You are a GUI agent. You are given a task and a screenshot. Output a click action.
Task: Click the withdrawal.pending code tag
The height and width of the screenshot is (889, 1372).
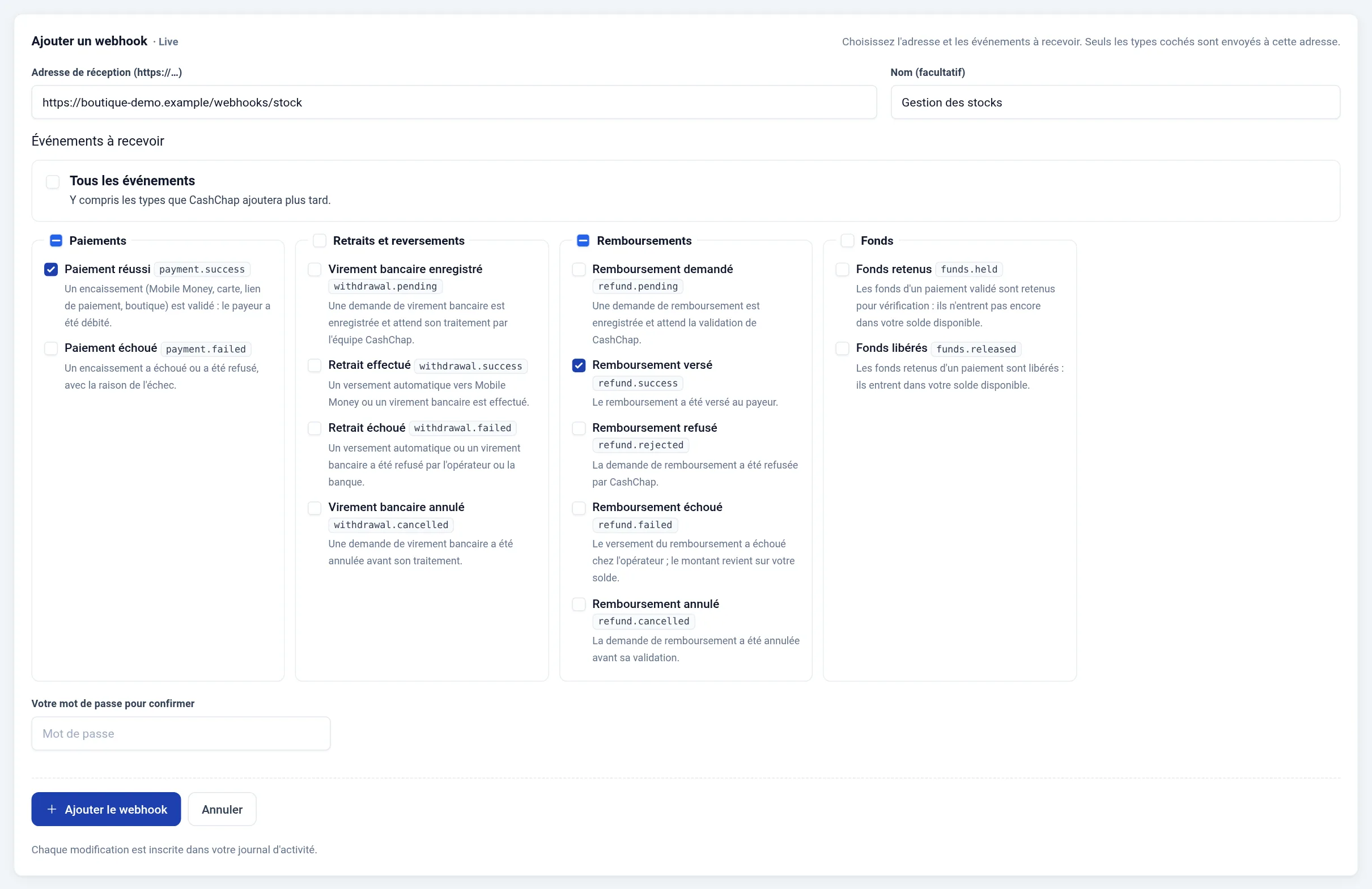pyautogui.click(x=385, y=286)
